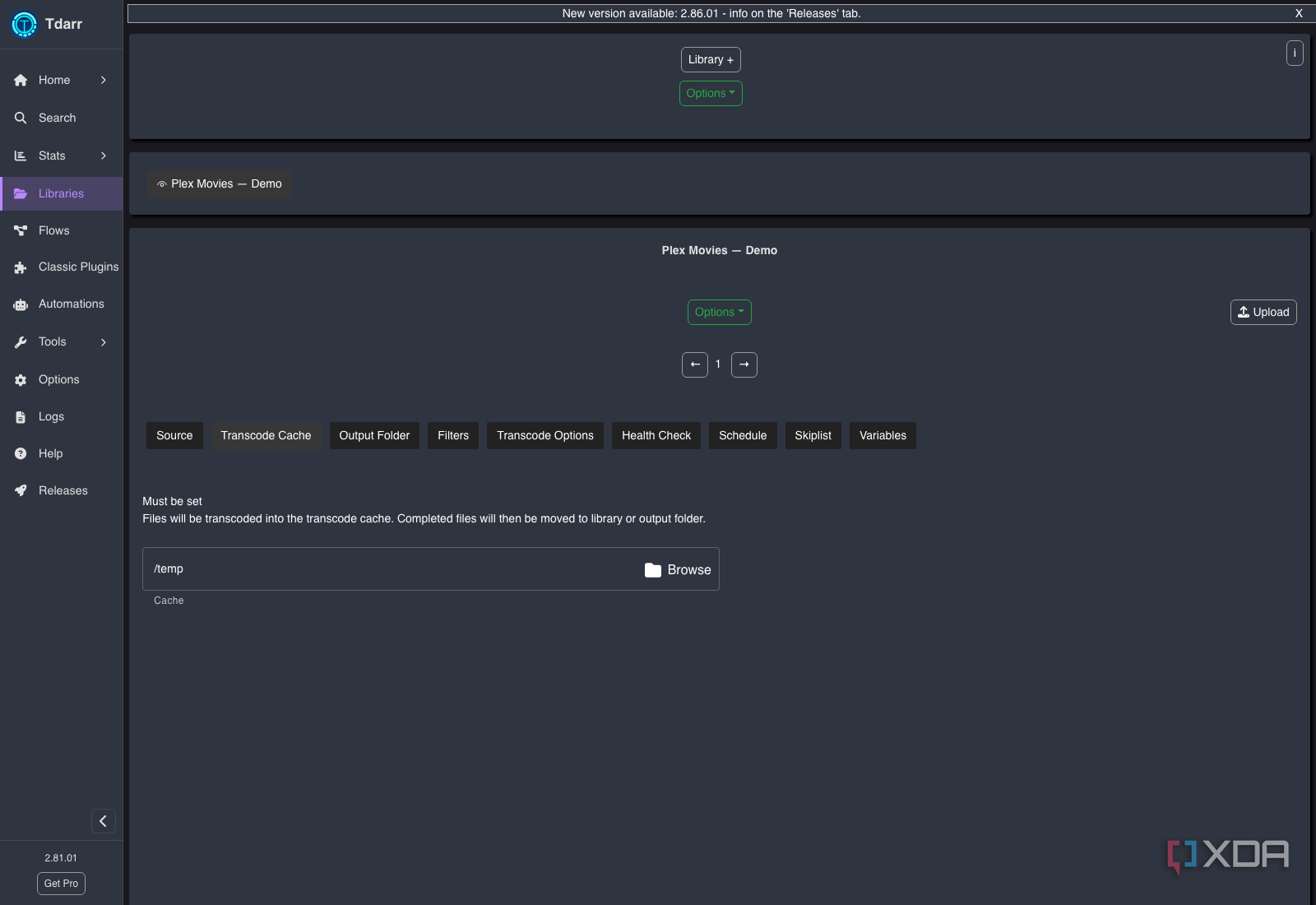Click the Options gear icon in sidebar

(x=21, y=379)
